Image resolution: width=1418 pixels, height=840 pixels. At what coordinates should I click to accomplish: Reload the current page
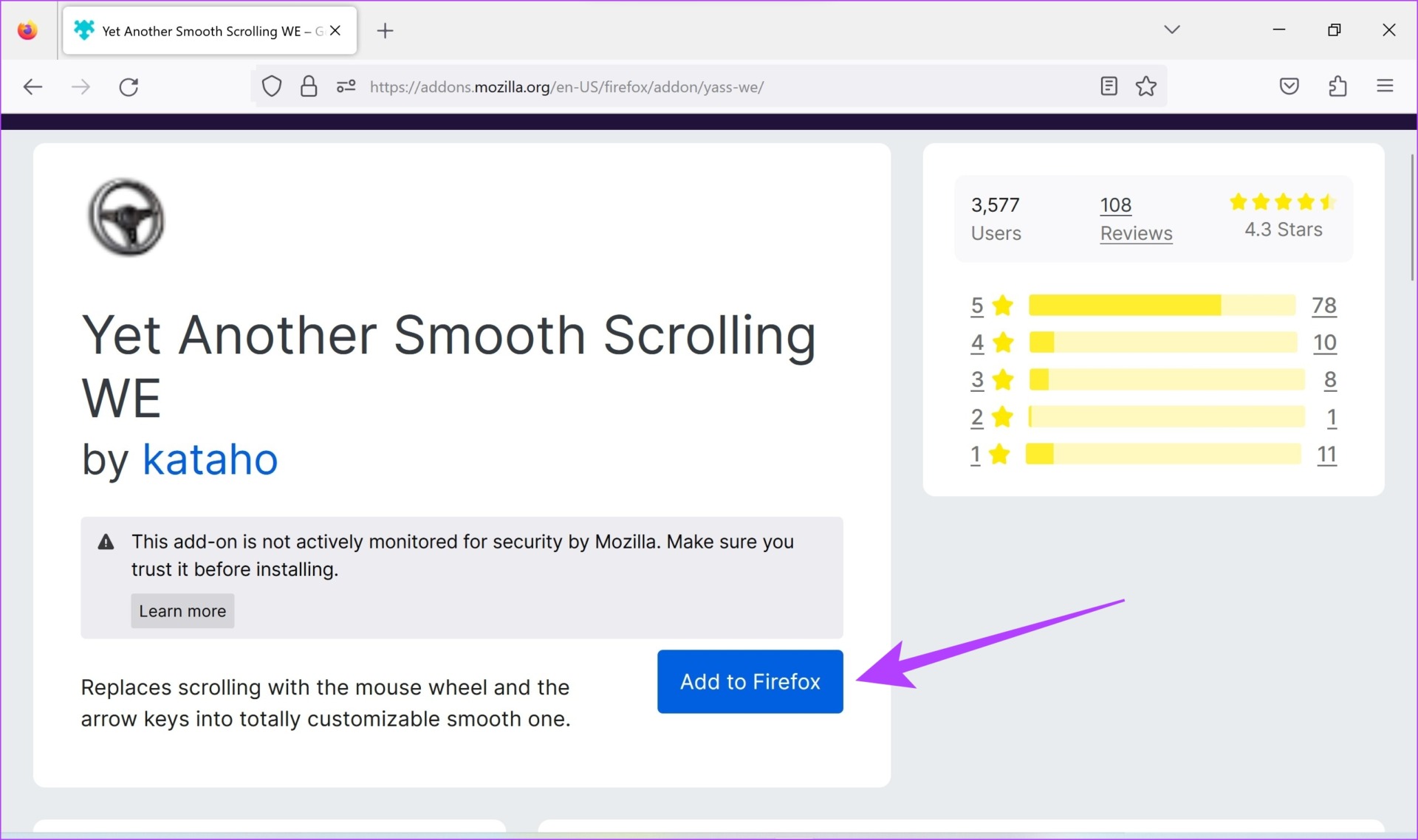click(129, 86)
